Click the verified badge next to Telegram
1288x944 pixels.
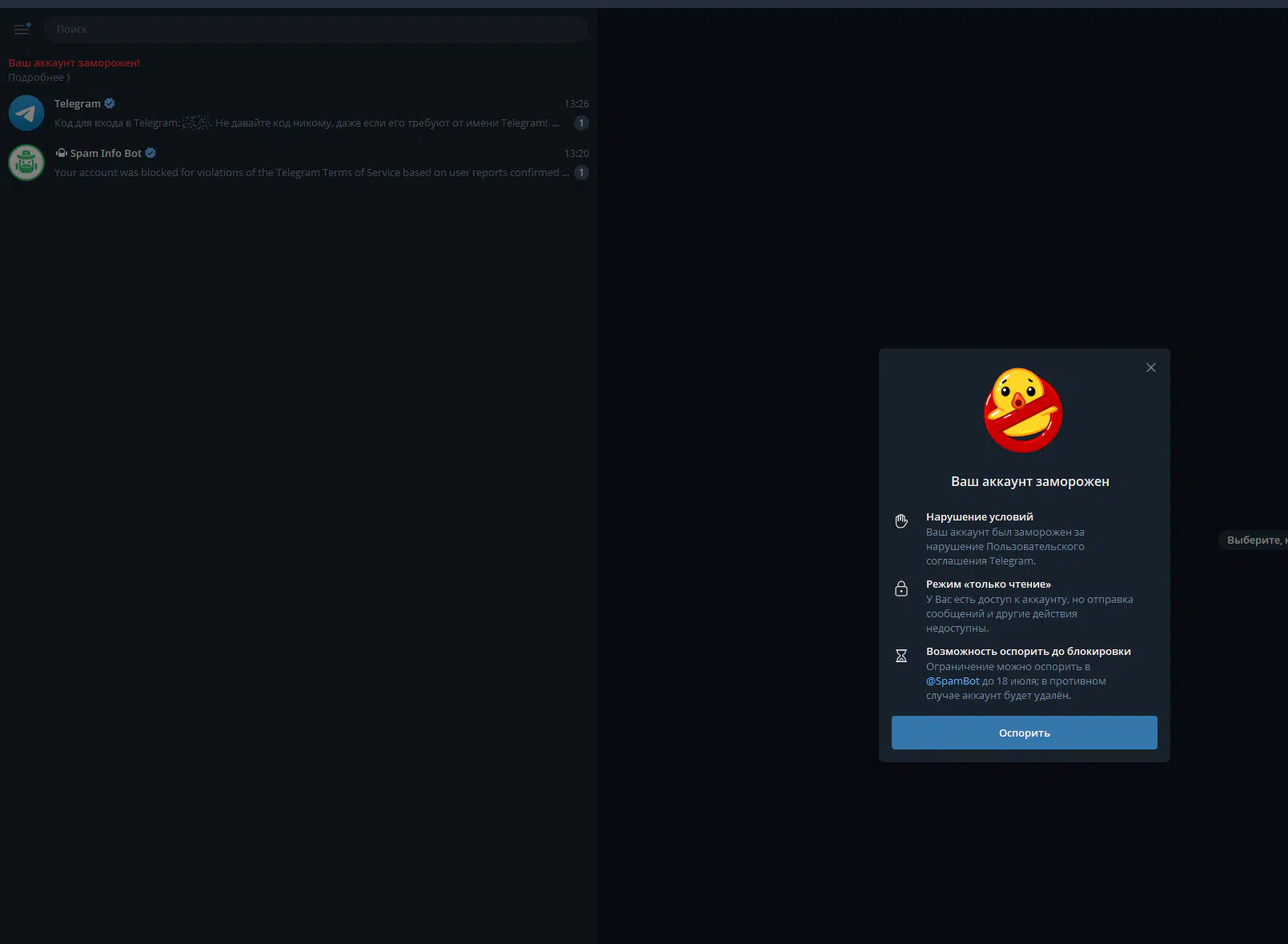(110, 103)
